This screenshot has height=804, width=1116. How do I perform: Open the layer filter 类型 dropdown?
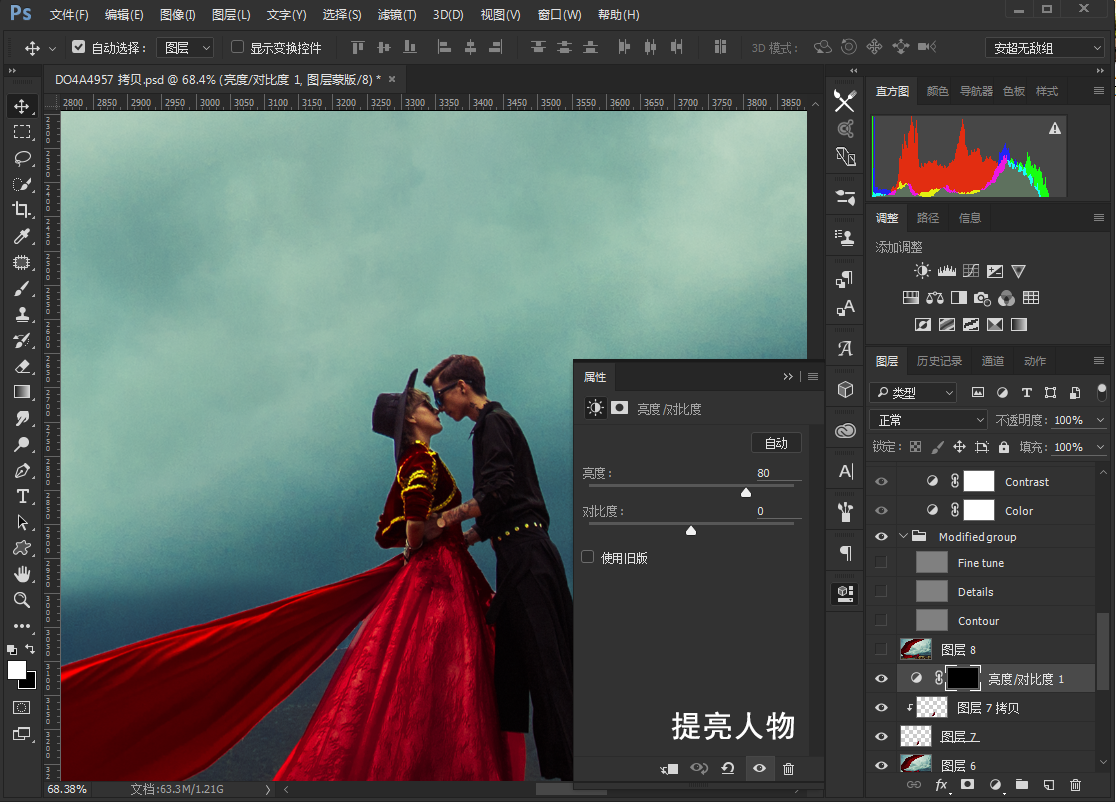(x=912, y=392)
